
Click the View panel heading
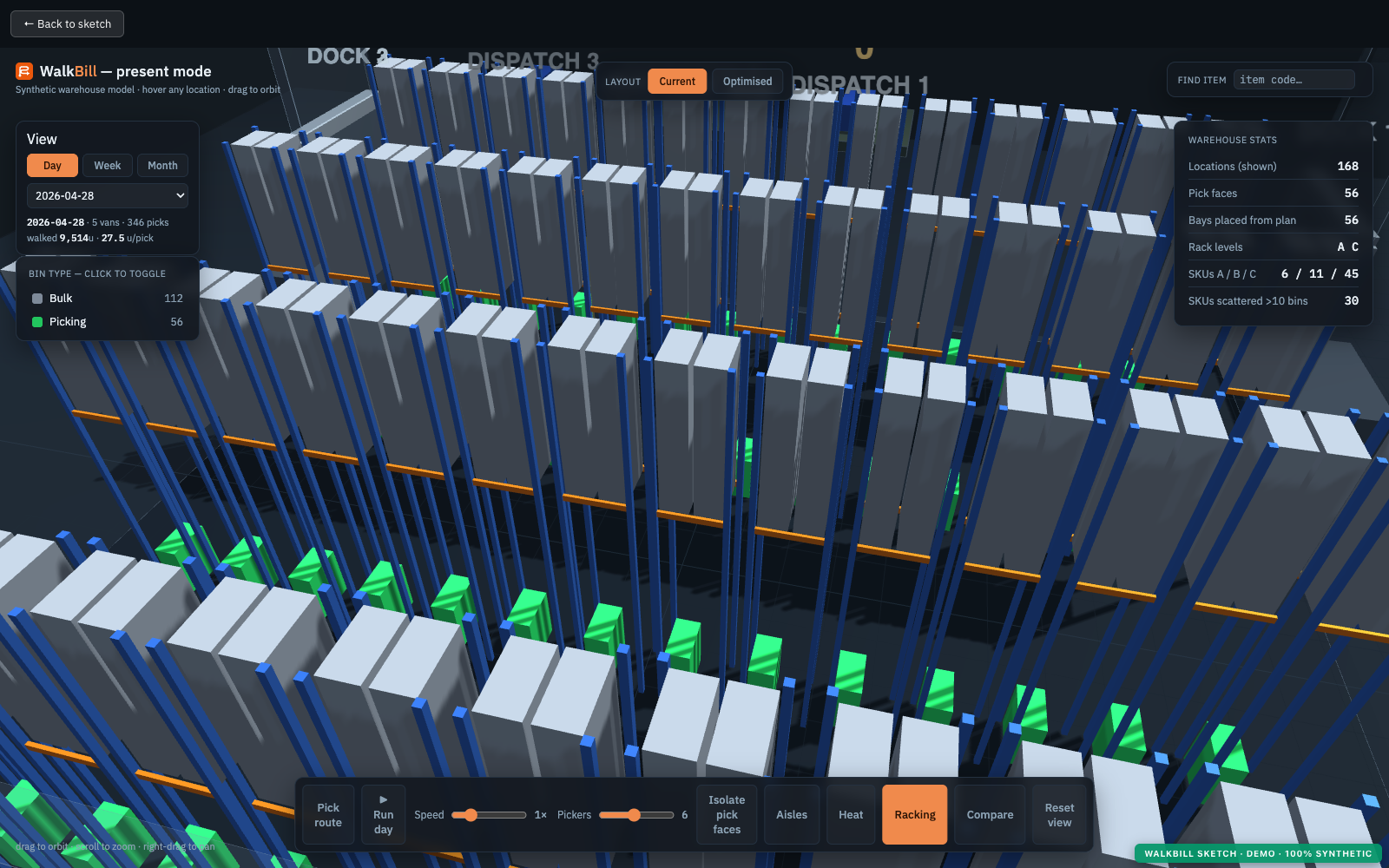pyautogui.click(x=42, y=140)
